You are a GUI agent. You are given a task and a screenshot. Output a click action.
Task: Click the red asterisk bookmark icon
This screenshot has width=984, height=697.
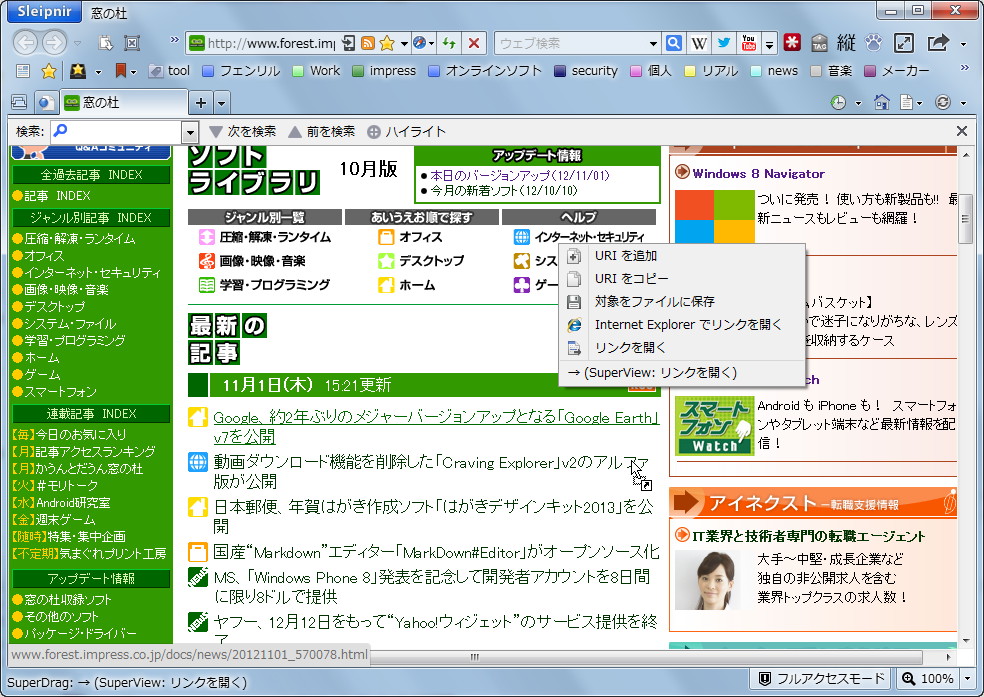[x=792, y=44]
